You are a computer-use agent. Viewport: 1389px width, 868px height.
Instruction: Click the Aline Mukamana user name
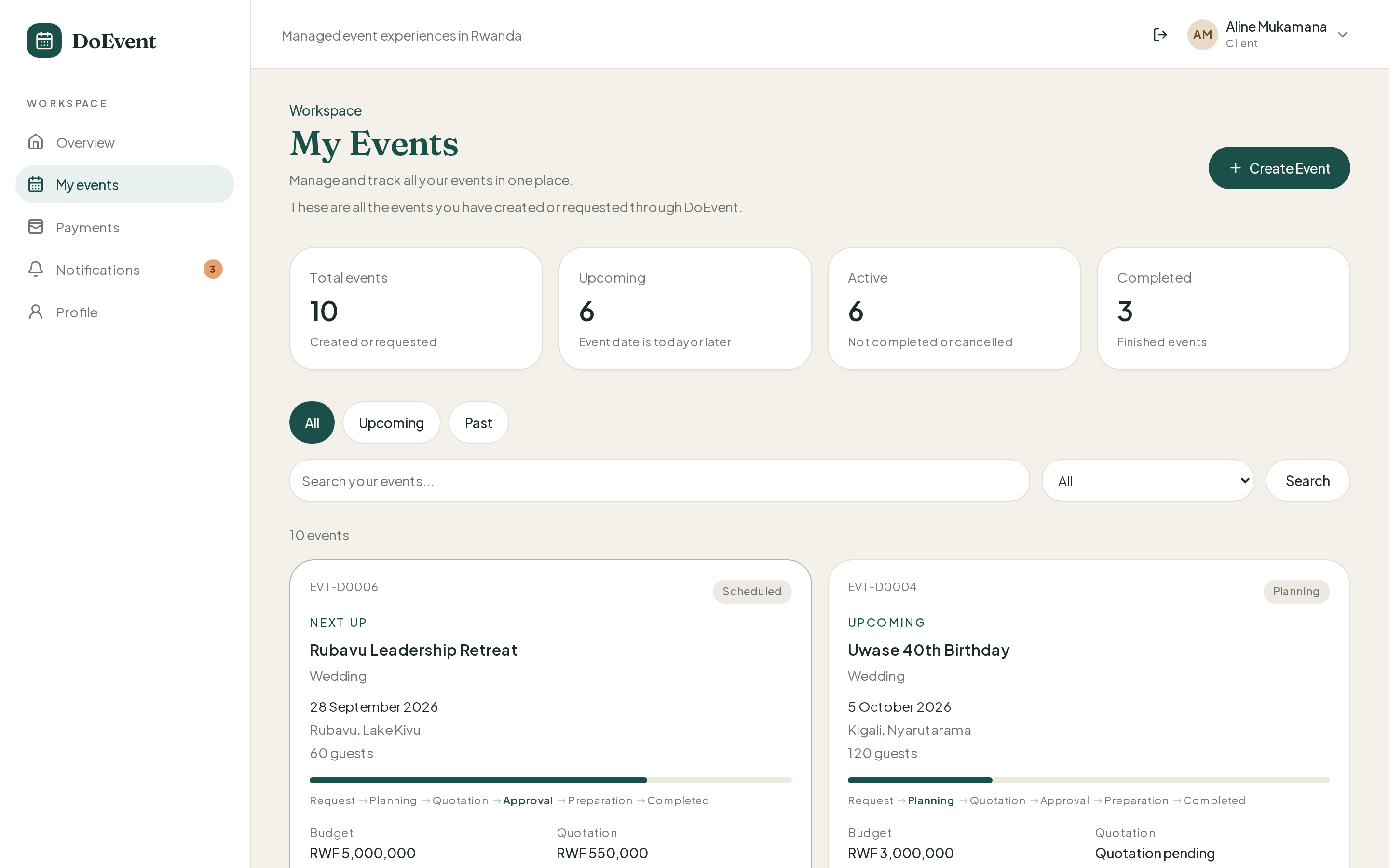click(x=1276, y=27)
